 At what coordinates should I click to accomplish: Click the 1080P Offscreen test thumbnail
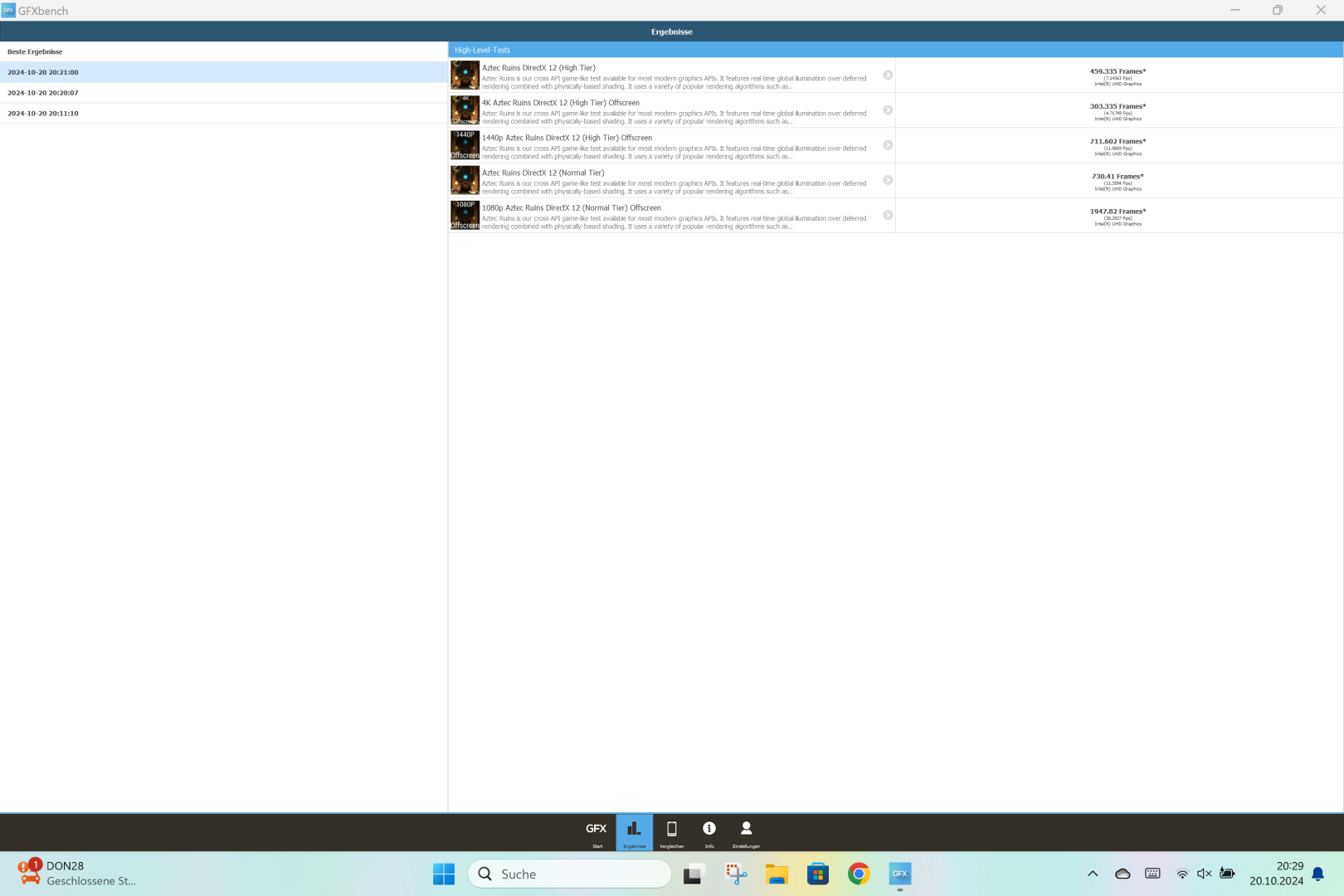pos(465,215)
